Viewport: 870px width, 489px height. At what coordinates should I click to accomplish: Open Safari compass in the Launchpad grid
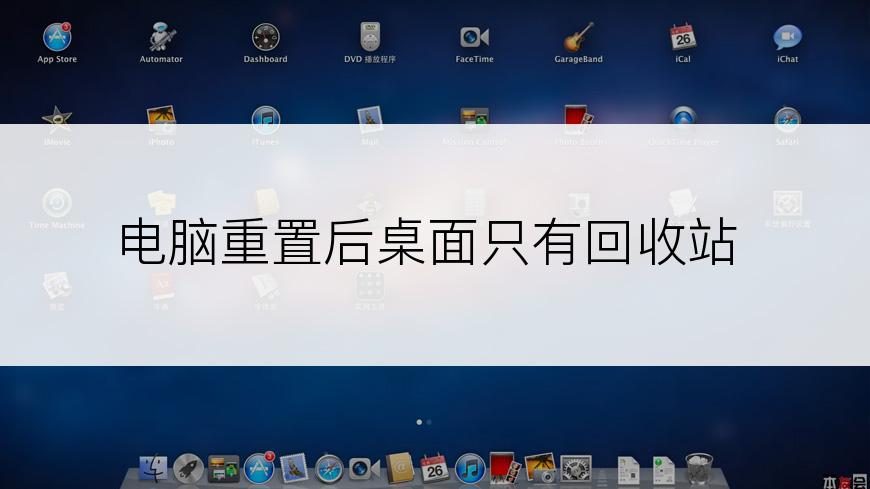click(787, 119)
